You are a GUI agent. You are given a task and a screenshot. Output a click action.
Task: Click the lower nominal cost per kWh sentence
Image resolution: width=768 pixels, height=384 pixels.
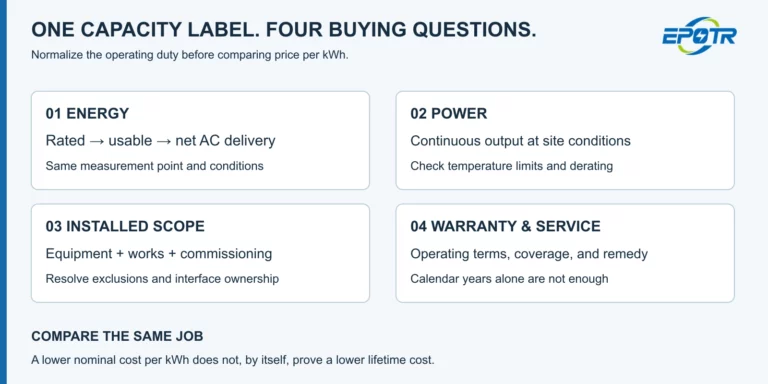click(x=233, y=360)
